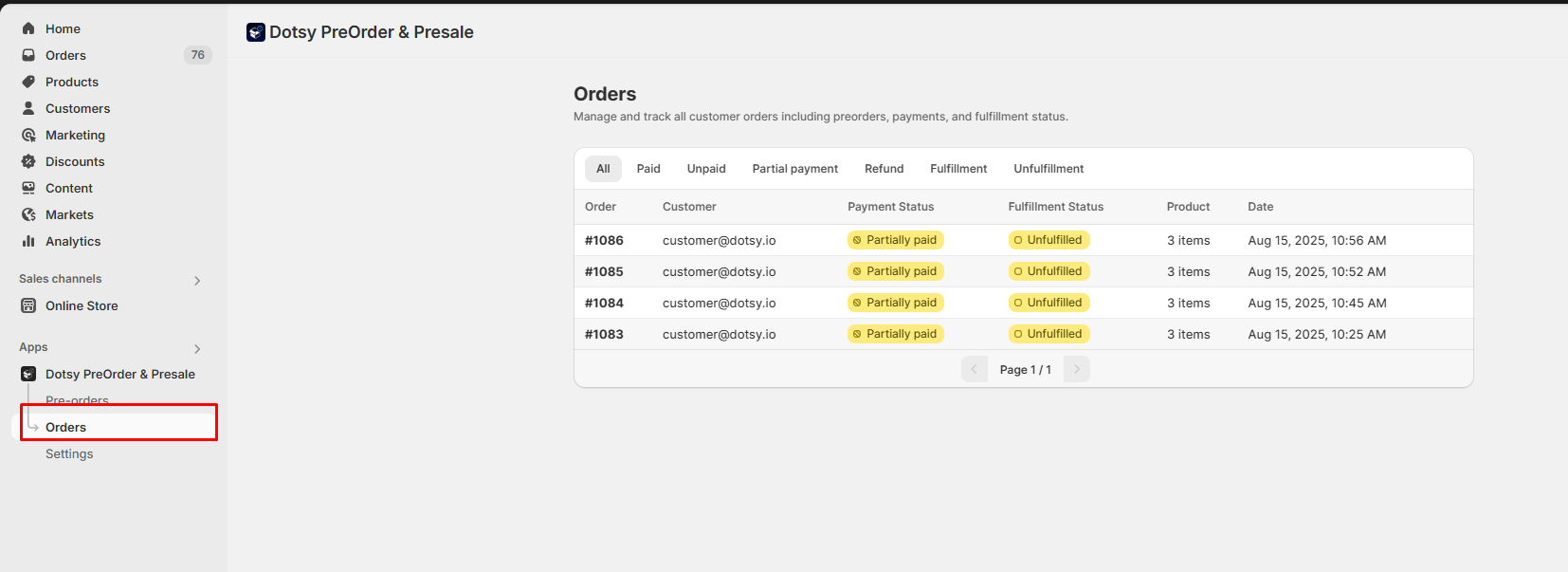The height and width of the screenshot is (572, 1568).
Task: Click the Orders badge showing 76
Action: pyautogui.click(x=197, y=55)
